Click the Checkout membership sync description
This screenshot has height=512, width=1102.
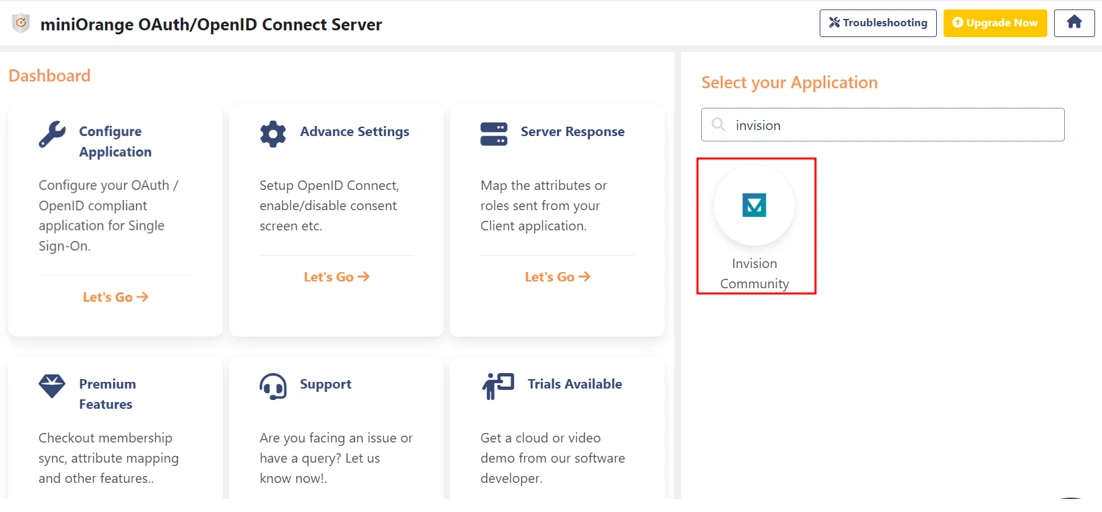pos(108,459)
